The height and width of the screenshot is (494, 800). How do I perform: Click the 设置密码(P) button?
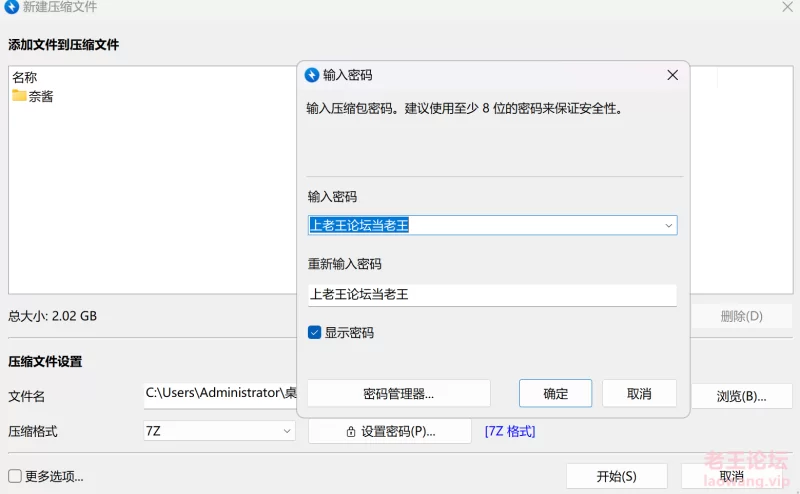click(x=390, y=432)
